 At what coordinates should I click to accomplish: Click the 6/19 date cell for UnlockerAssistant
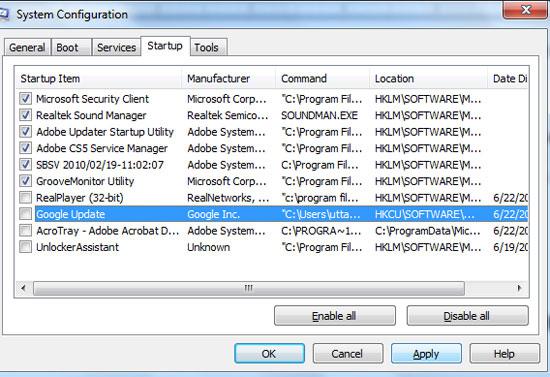coord(510,247)
